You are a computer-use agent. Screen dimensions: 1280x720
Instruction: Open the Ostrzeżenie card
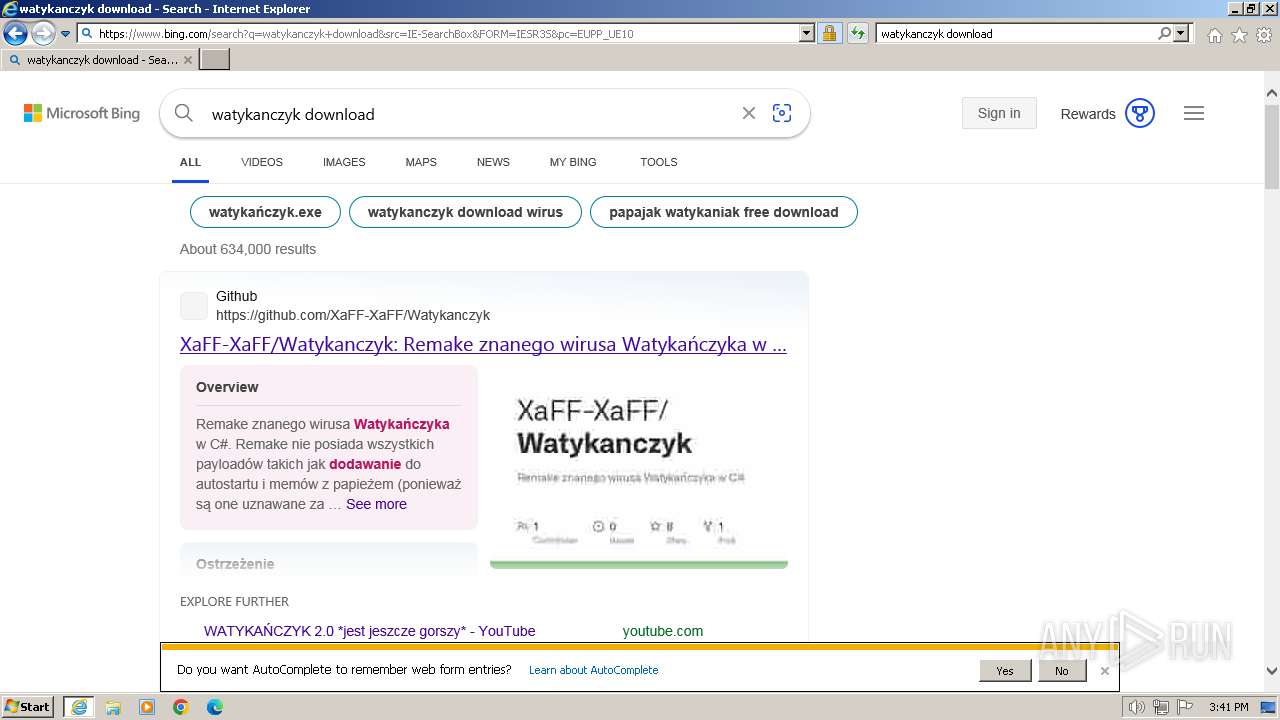tap(329, 560)
